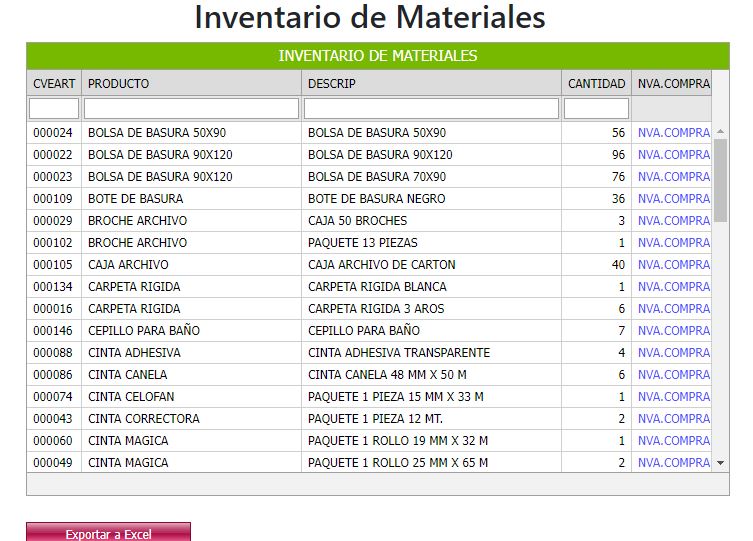The width and height of the screenshot is (753, 541).
Task: Click the Exportar a Excel button
Action: coord(108,533)
